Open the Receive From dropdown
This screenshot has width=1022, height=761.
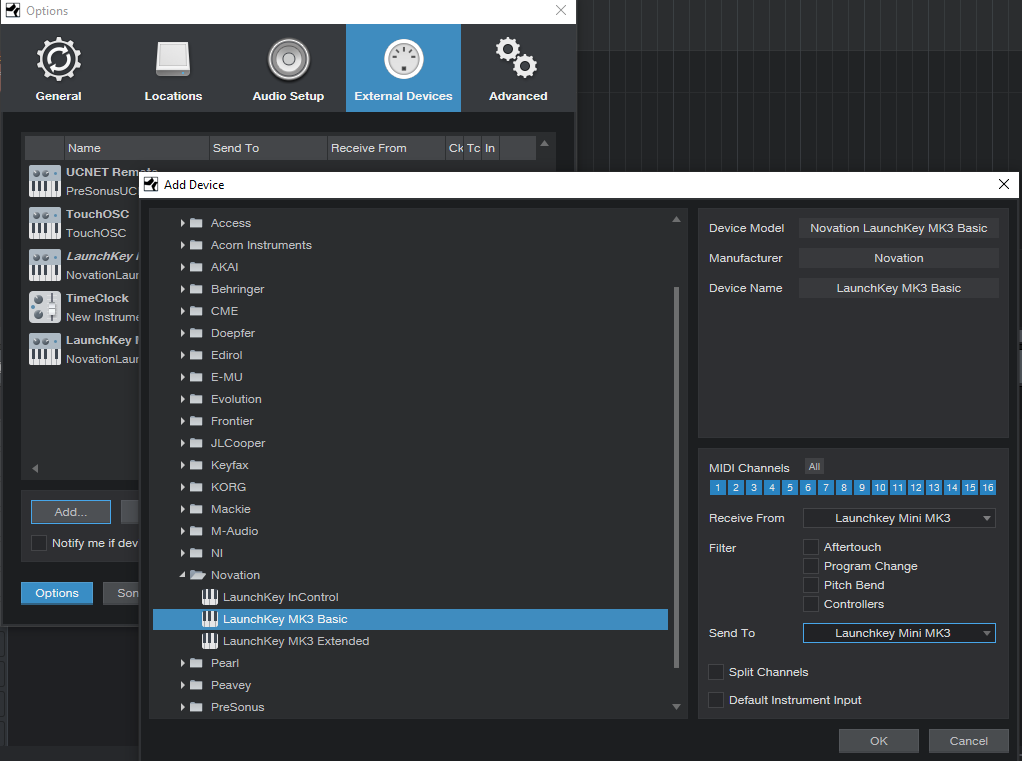[899, 518]
